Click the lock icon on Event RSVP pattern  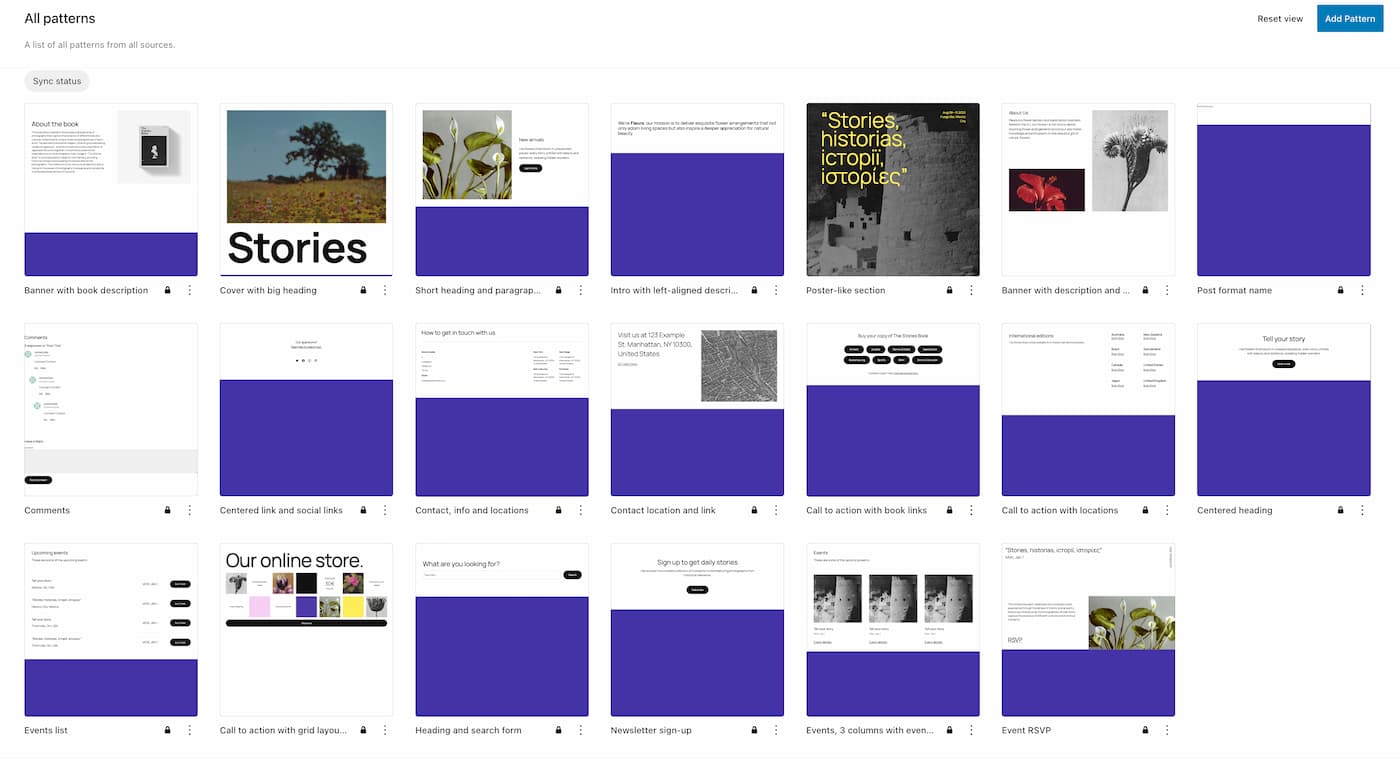(x=1145, y=730)
